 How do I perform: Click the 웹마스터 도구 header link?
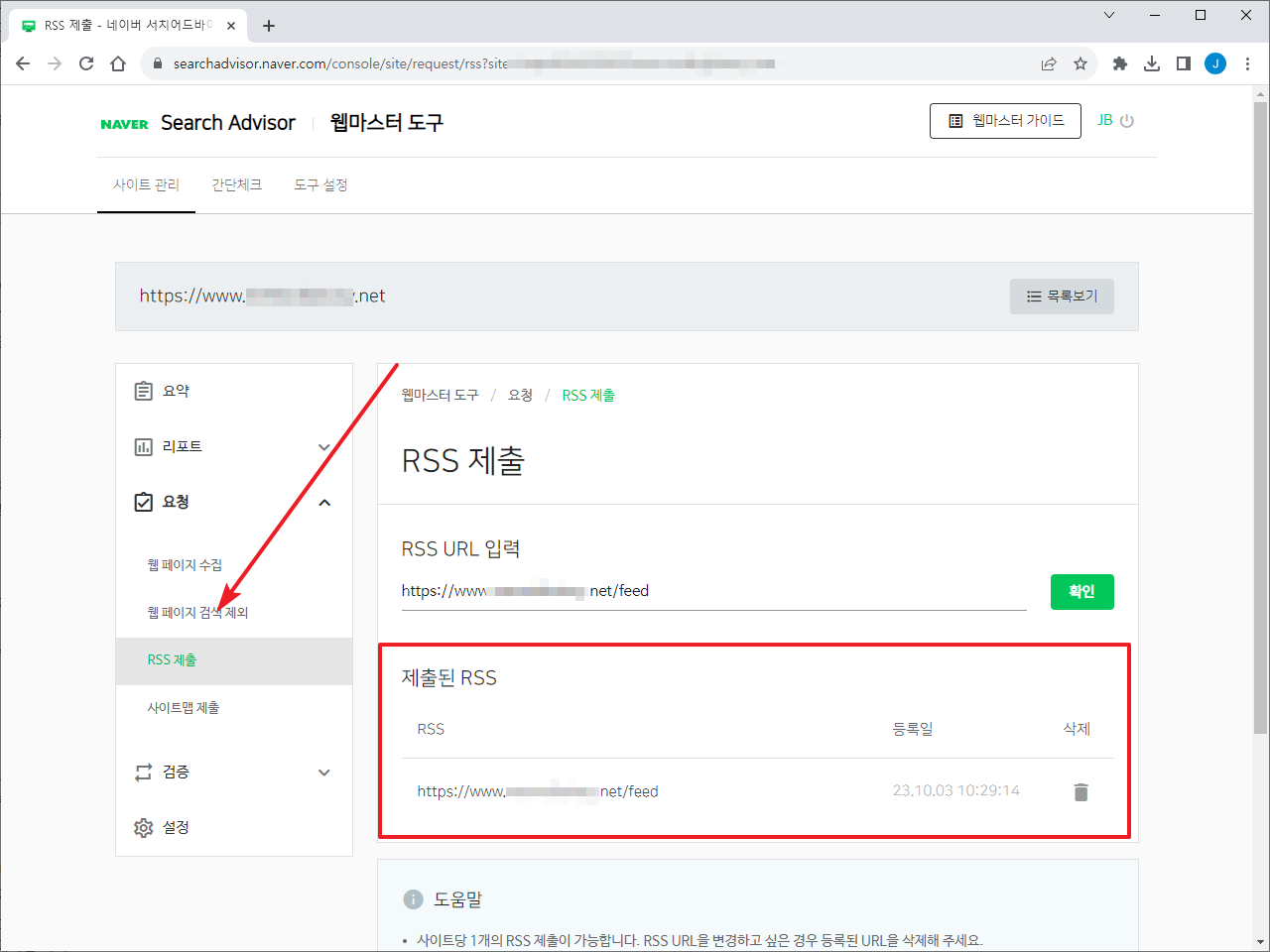pos(387,123)
